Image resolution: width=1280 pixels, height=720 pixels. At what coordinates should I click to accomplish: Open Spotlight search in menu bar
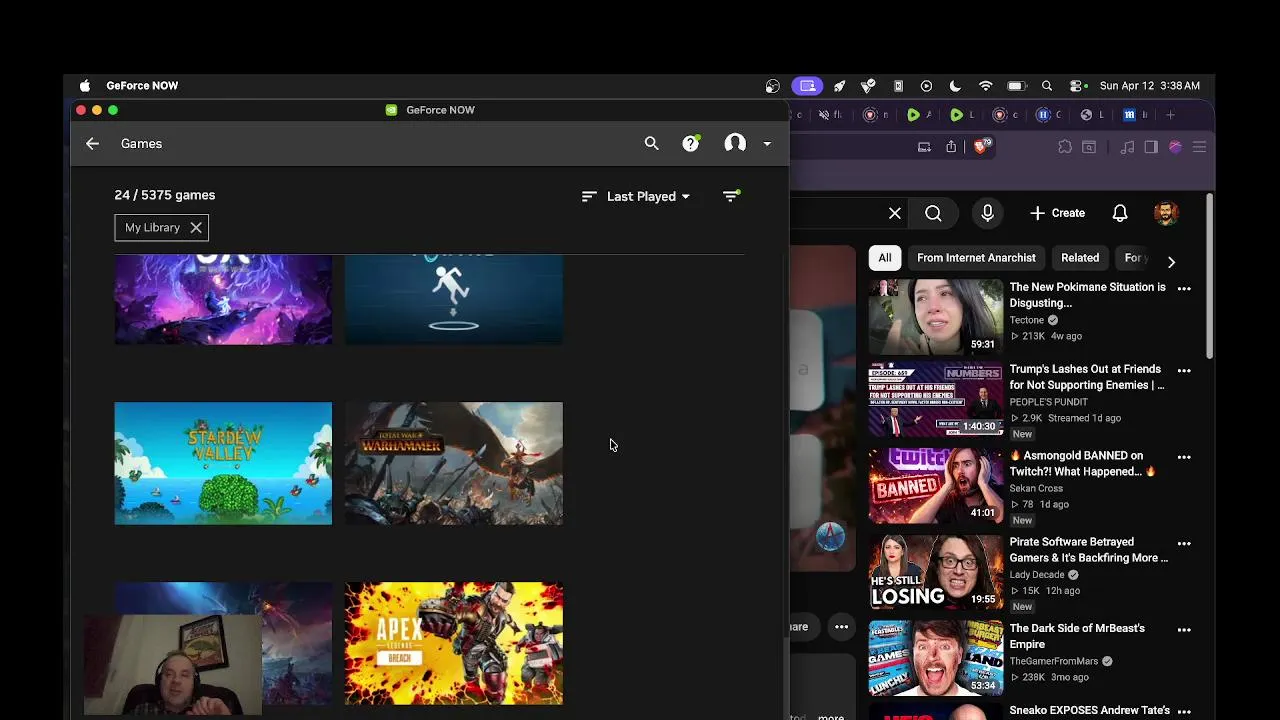pyautogui.click(x=1047, y=86)
